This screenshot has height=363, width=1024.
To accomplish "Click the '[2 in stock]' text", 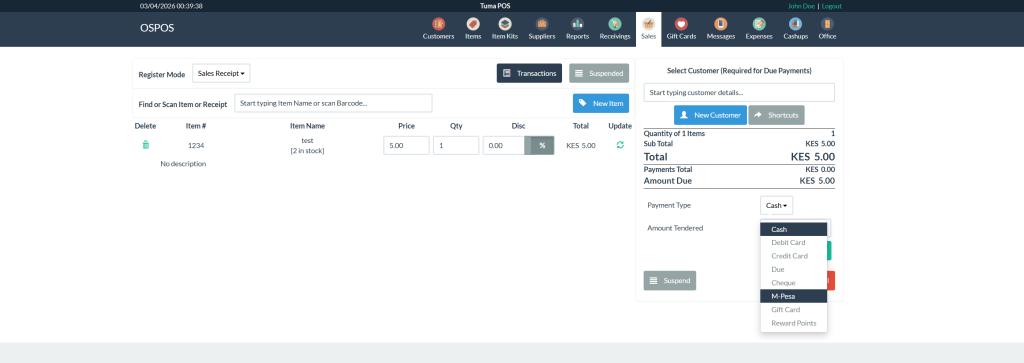I will click(308, 151).
